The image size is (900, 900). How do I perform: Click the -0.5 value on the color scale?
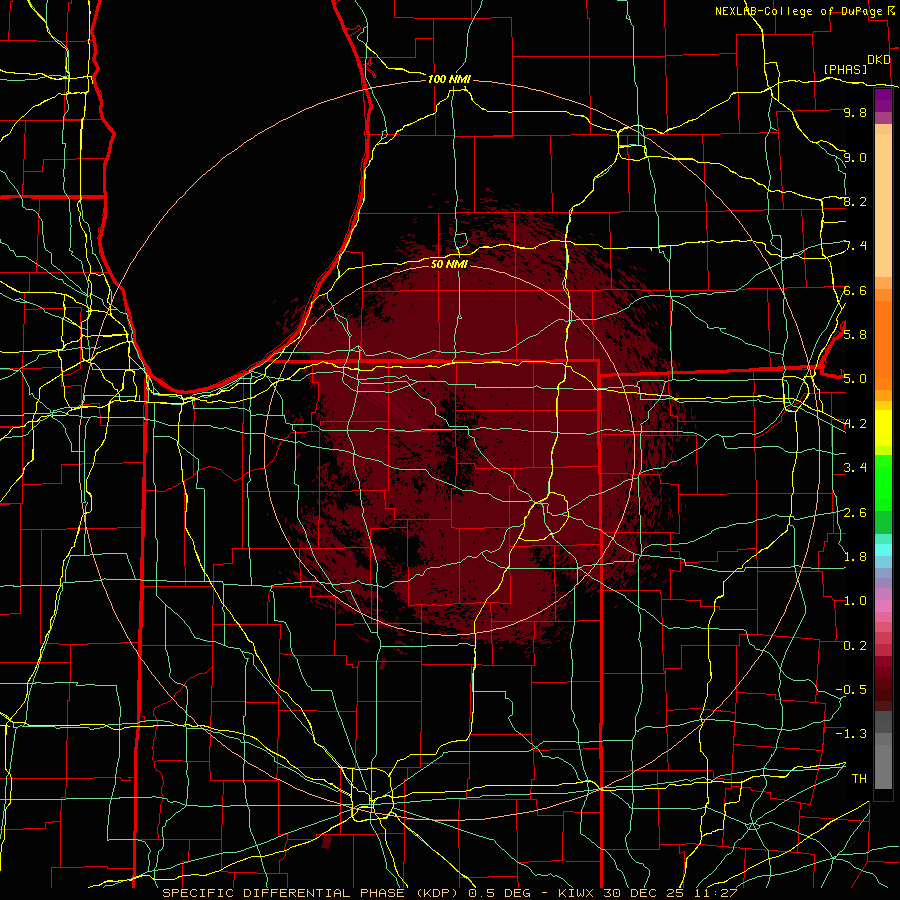pos(851,690)
